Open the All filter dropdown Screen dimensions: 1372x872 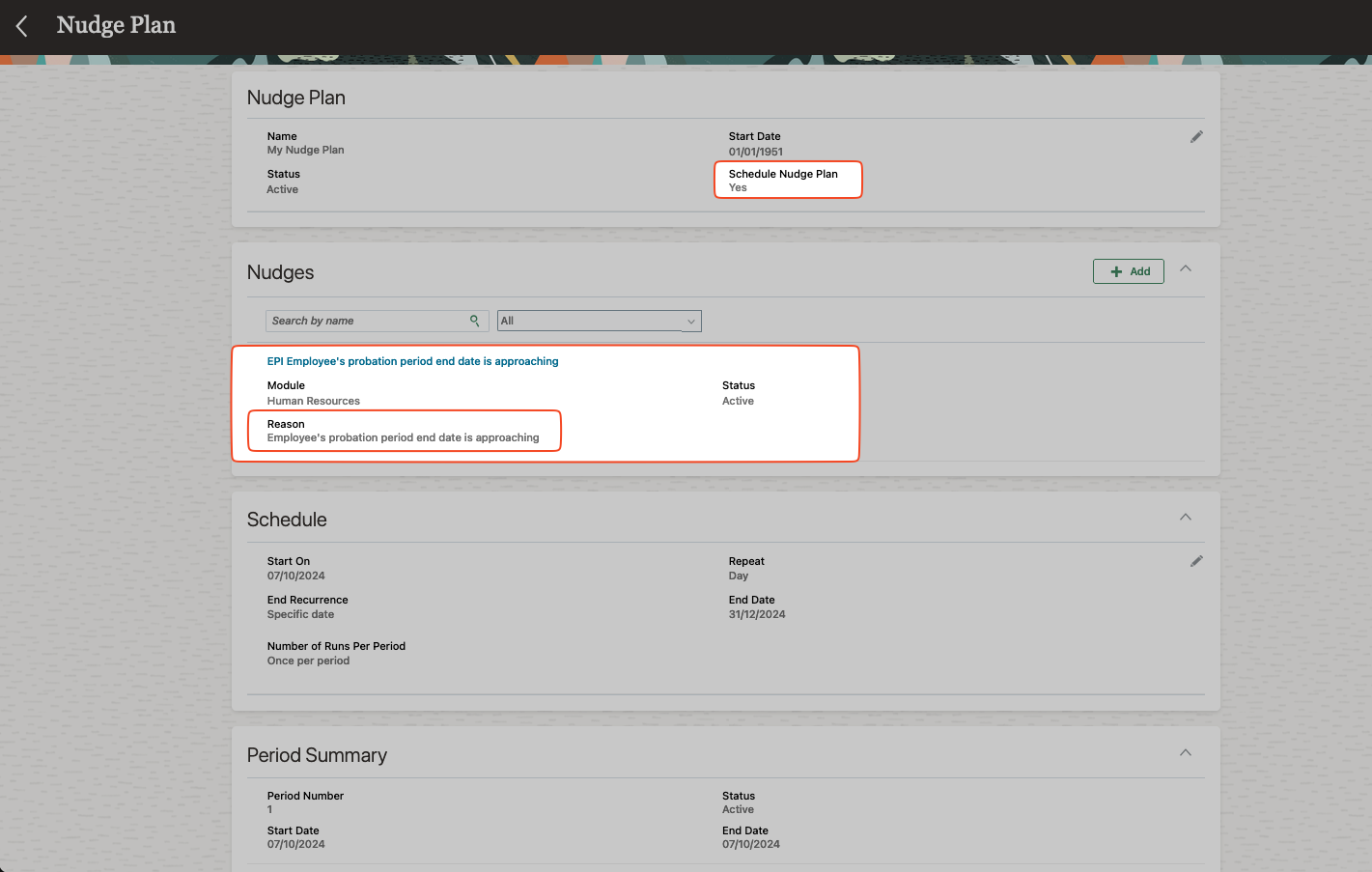[x=599, y=321]
